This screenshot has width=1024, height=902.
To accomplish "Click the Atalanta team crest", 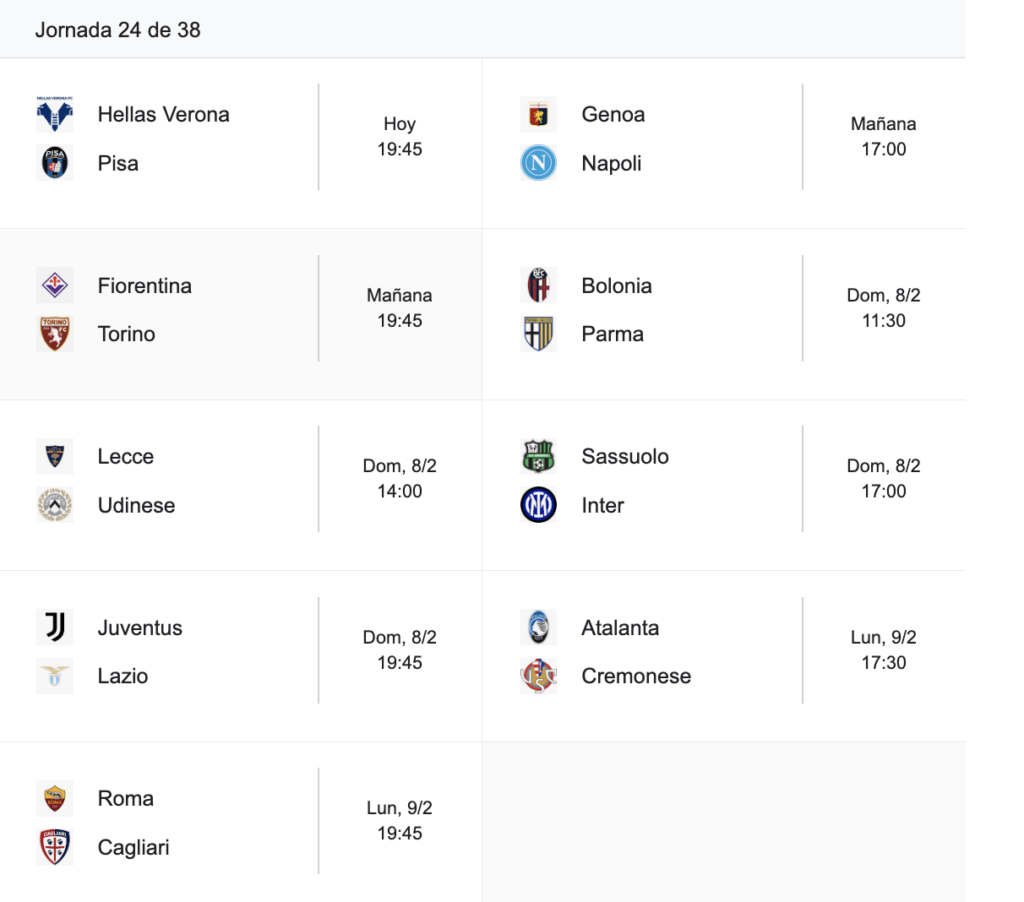I will pos(538,628).
